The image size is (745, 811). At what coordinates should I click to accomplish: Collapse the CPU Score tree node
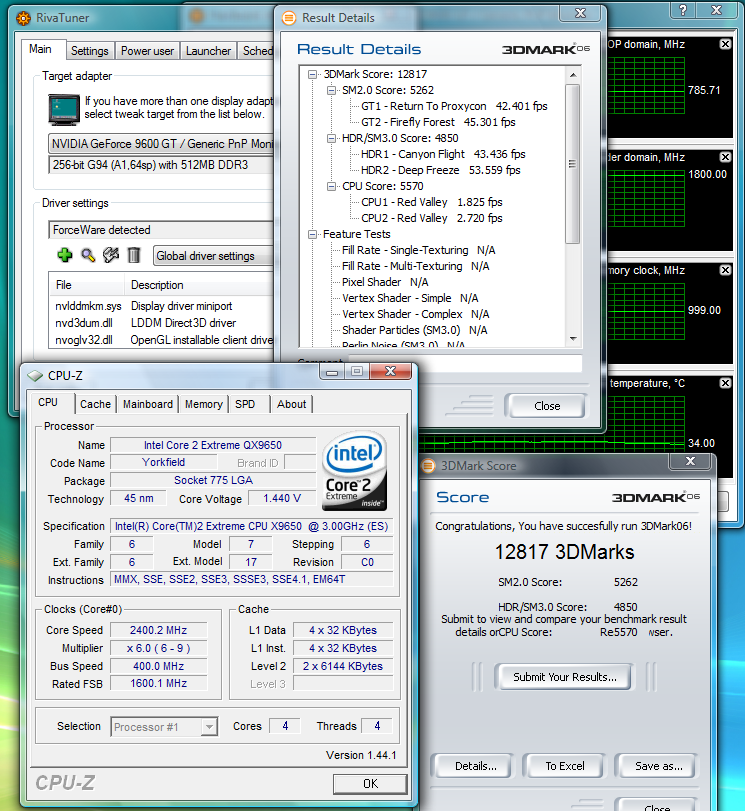(x=331, y=187)
